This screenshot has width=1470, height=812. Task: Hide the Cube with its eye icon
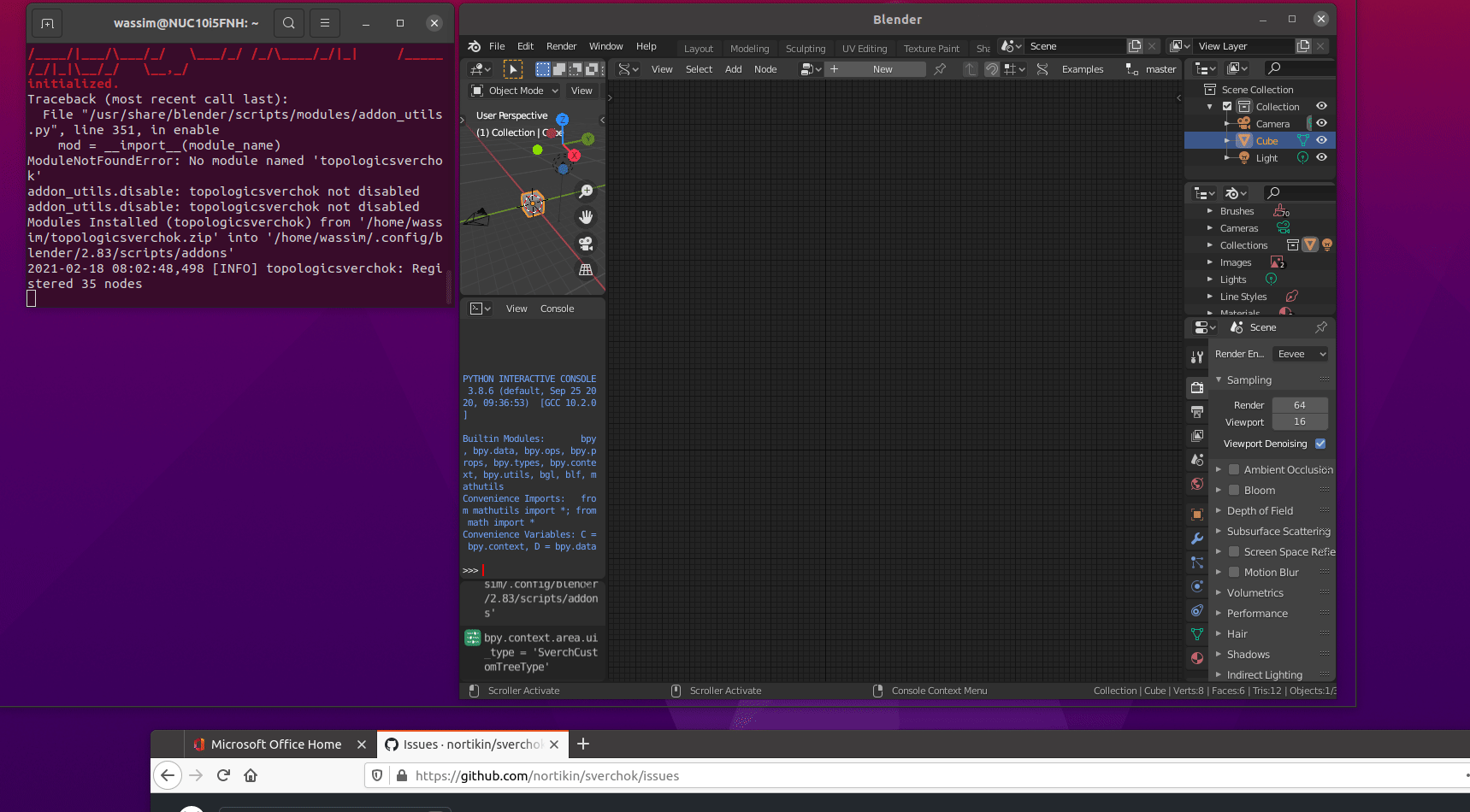[x=1321, y=140]
